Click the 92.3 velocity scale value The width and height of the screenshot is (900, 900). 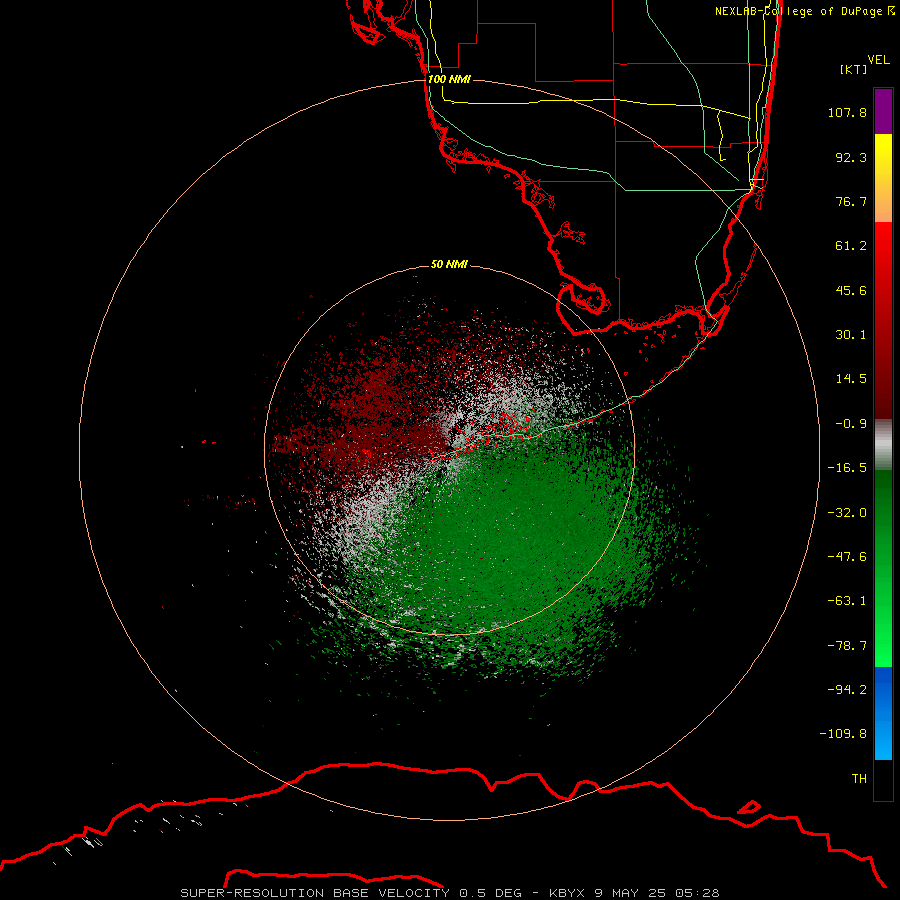[x=851, y=158]
